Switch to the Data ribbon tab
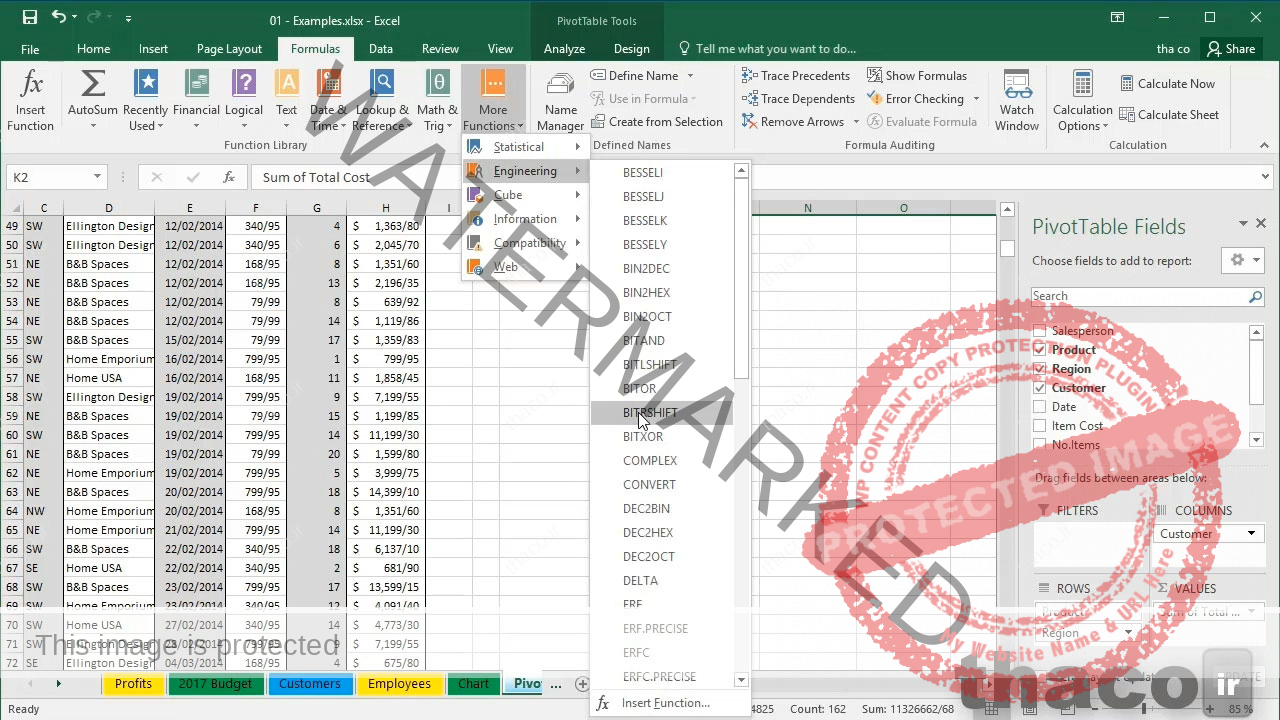Screen dimensions: 1280x720 tap(381, 48)
